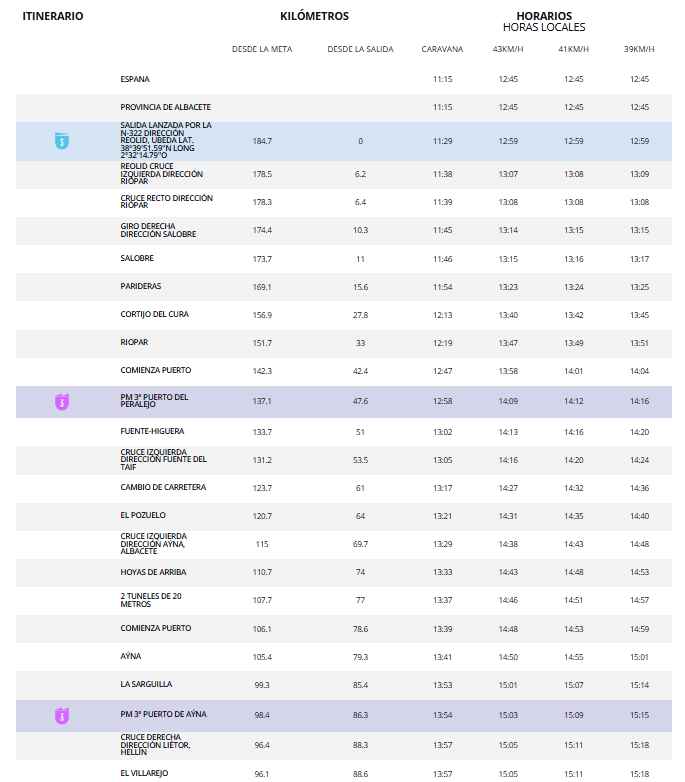Click the DESDE LA META column header
The width and height of the screenshot is (685, 782).
click(262, 49)
